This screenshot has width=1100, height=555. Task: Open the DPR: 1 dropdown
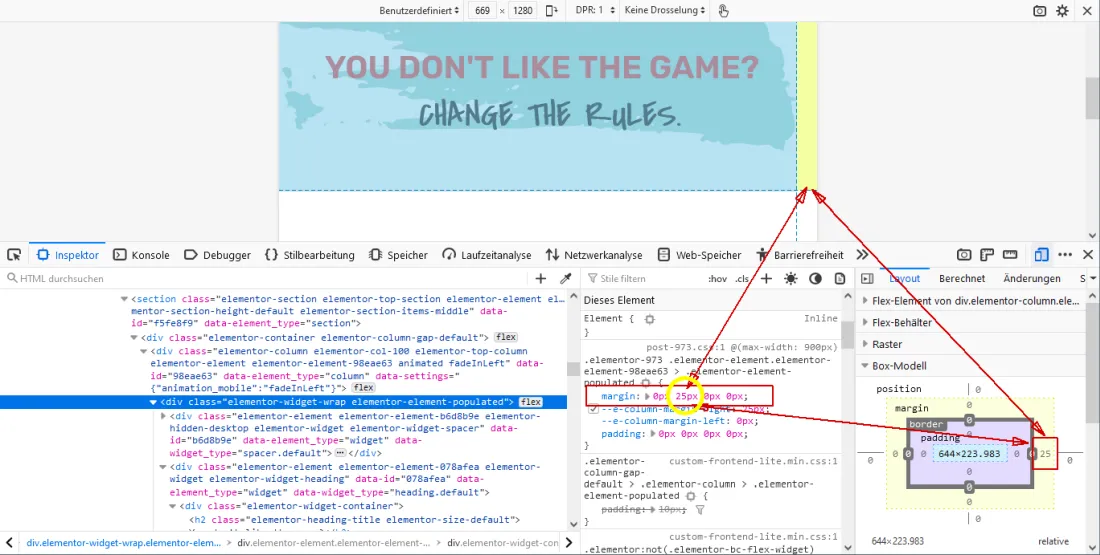tap(595, 11)
